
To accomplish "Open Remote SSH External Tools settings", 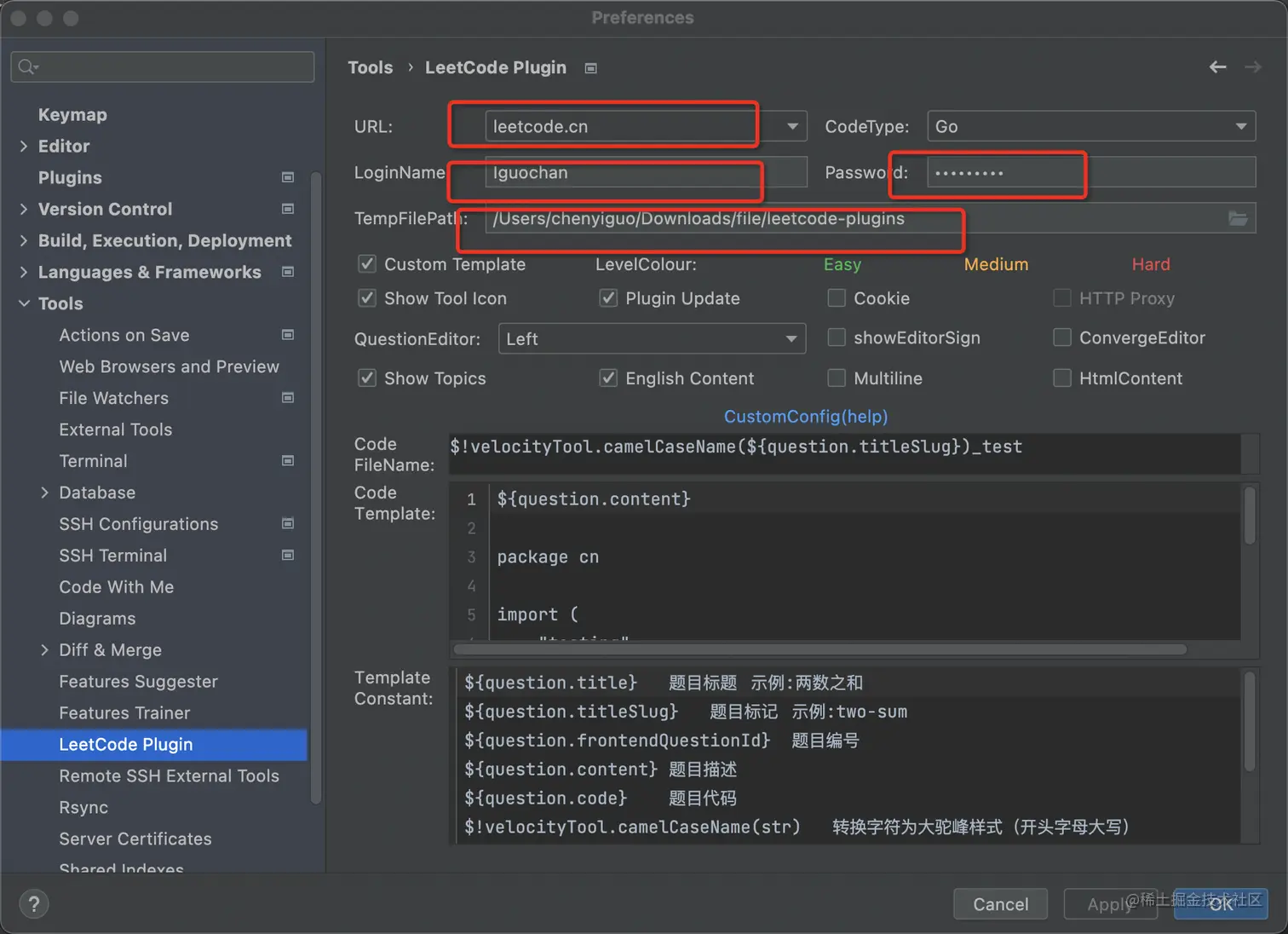I will click(x=169, y=776).
